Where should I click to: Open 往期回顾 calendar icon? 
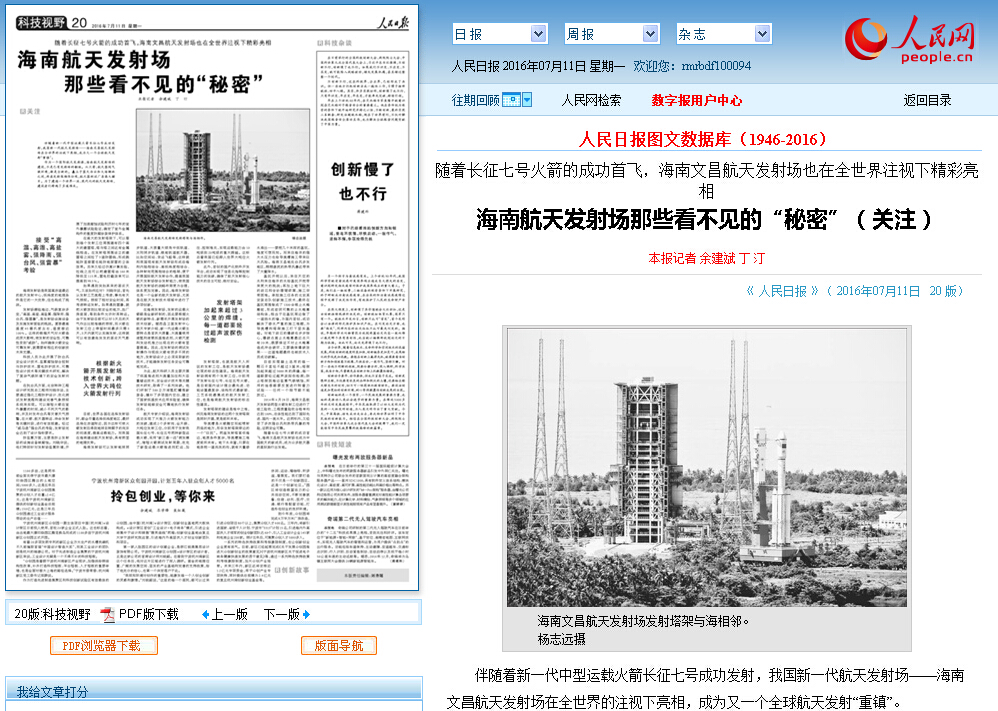(x=511, y=100)
